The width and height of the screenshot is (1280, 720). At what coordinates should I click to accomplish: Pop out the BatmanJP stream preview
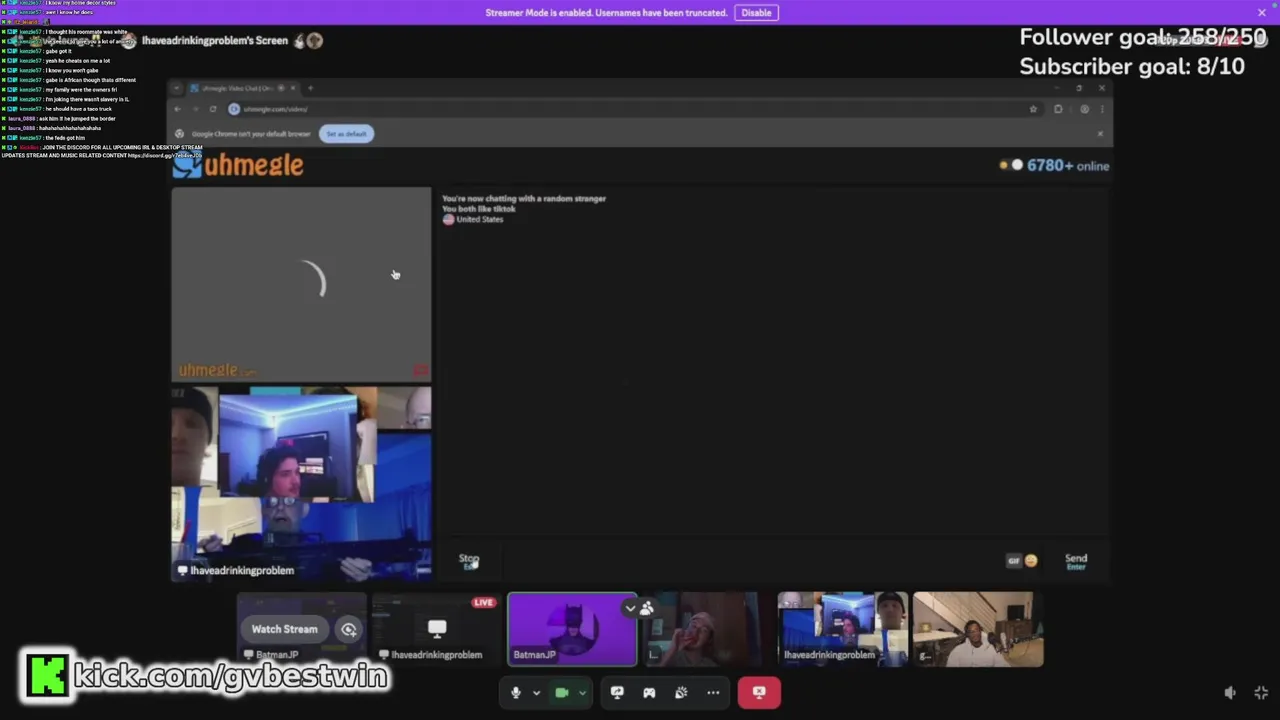(348, 629)
